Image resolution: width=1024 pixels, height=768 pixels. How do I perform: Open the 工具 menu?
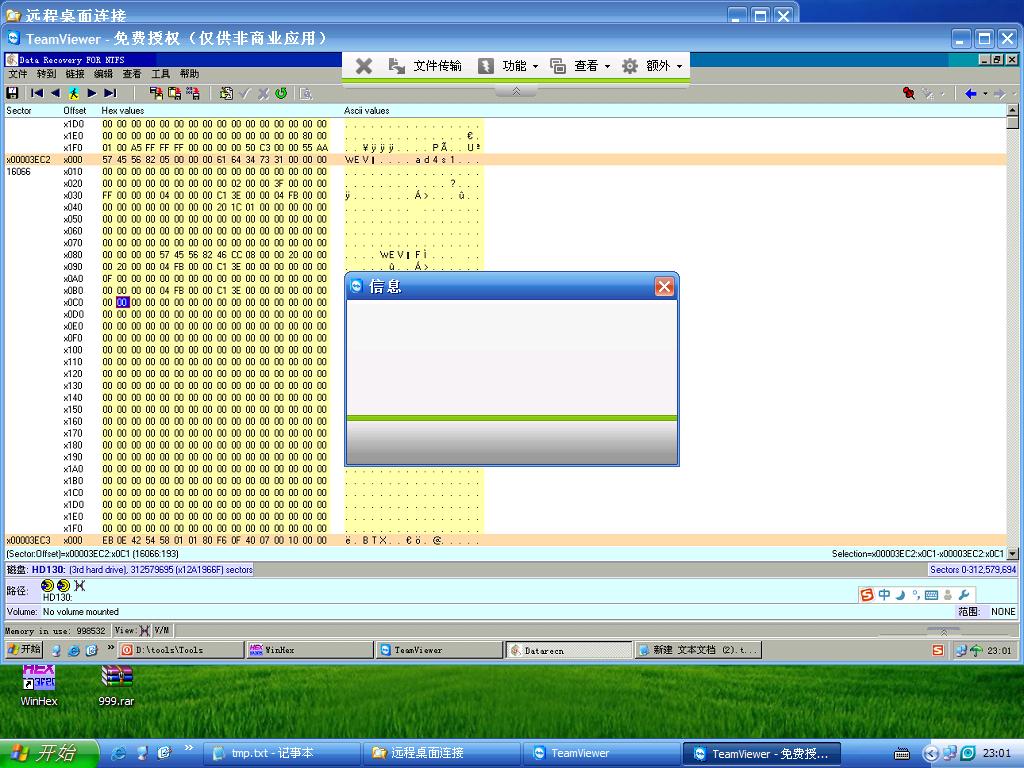[160, 74]
